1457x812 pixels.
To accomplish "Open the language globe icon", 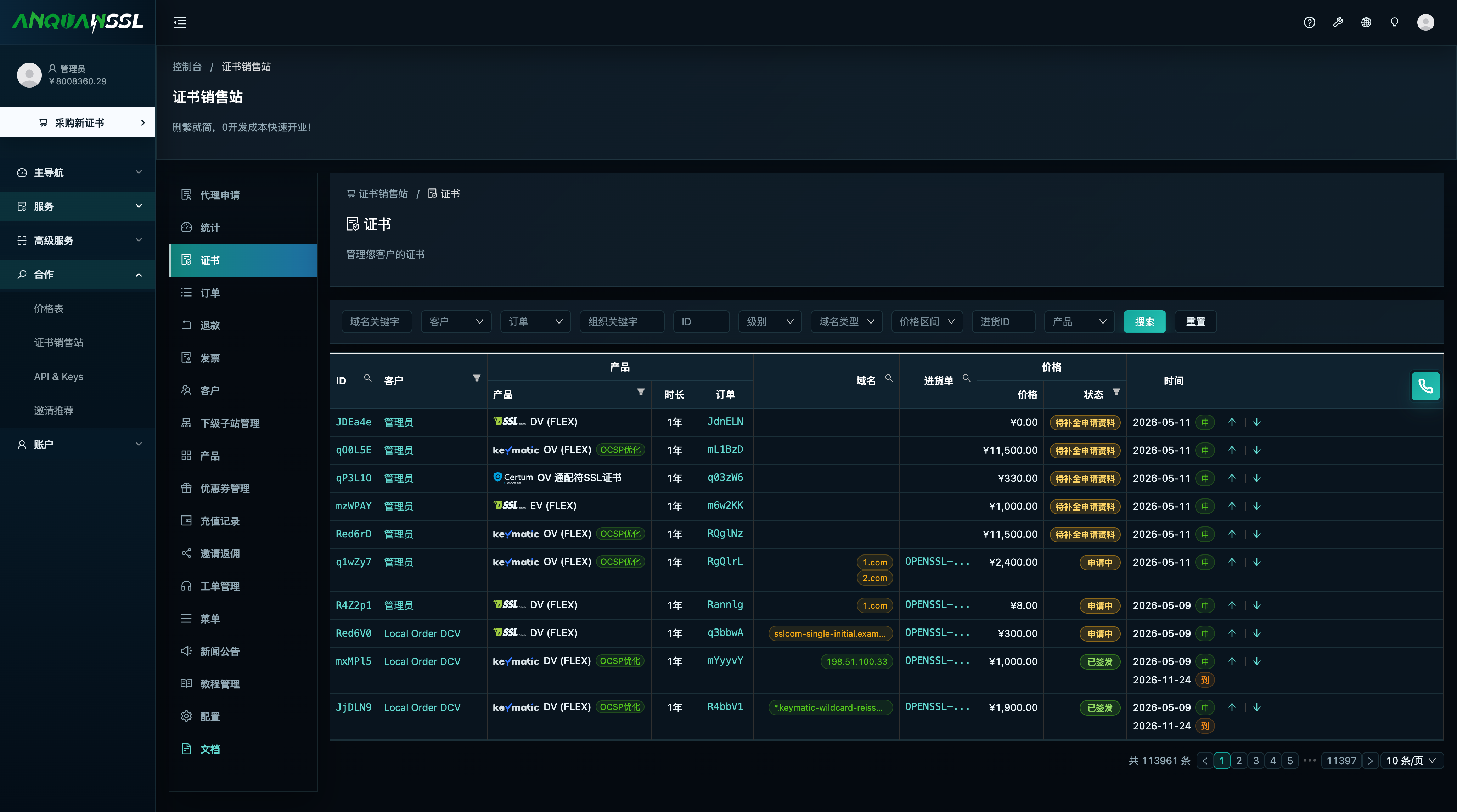I will tap(1366, 23).
